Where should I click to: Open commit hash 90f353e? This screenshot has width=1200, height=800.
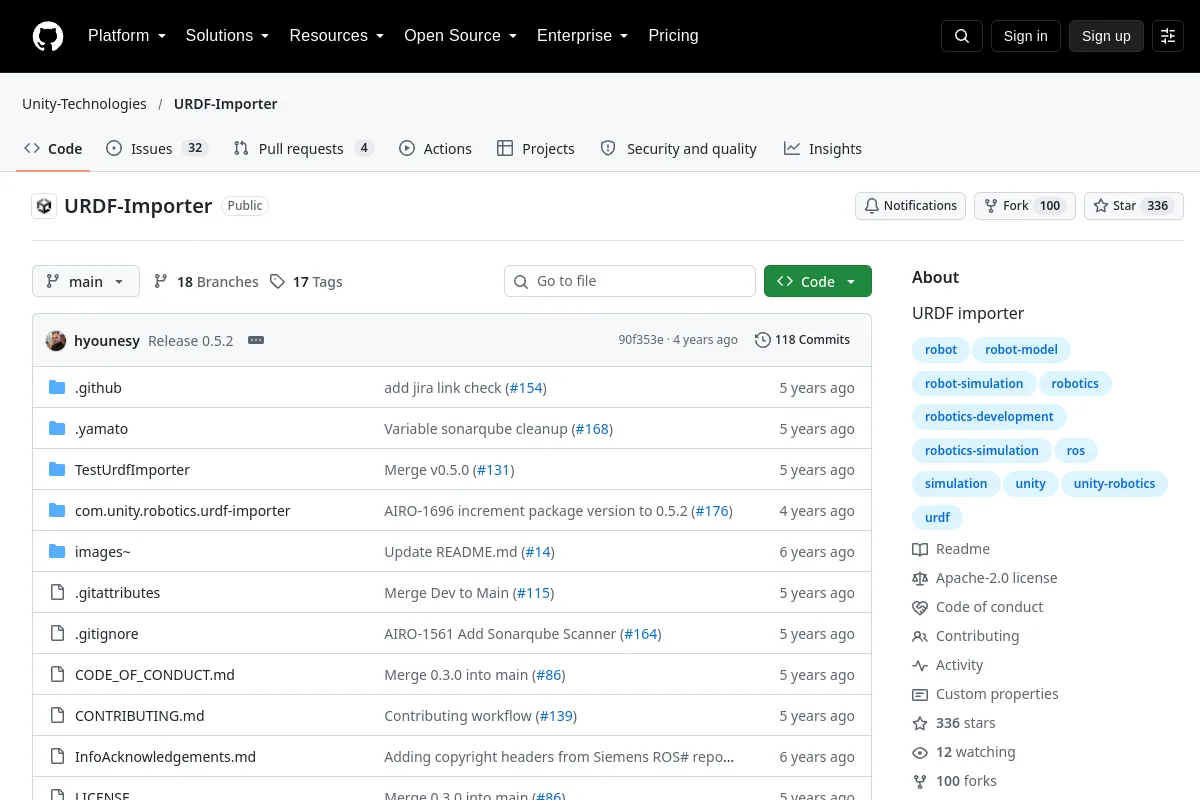(x=641, y=340)
